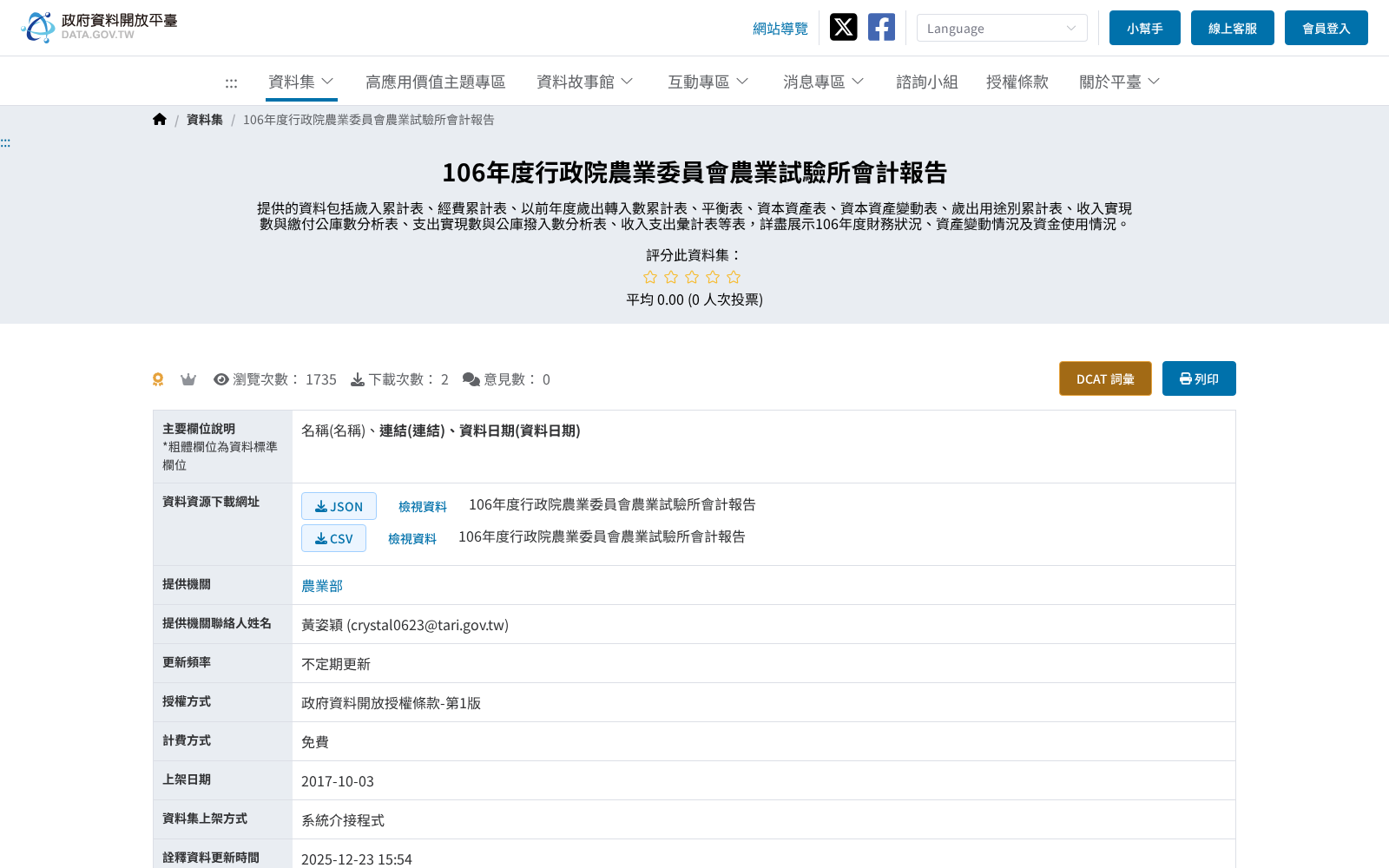The height and width of the screenshot is (868, 1389).
Task: Click the timestamp 2025-12-23 15:54
Action: coord(357,859)
